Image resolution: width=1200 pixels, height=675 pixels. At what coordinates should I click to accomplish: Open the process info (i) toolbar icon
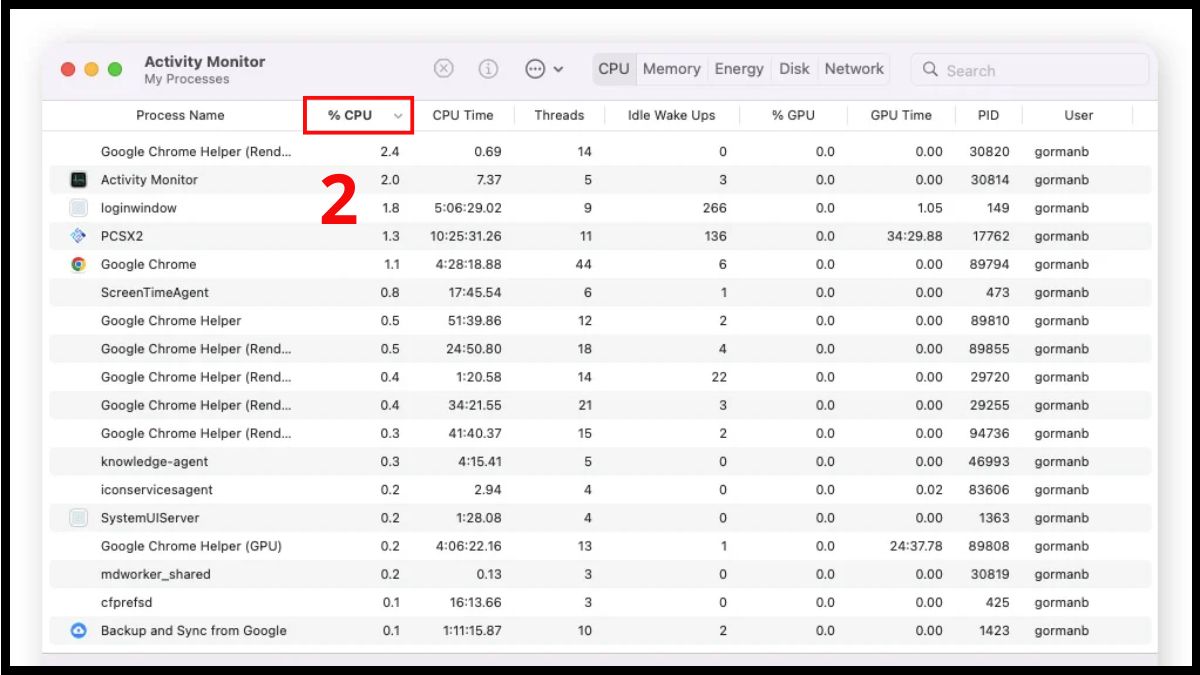tap(488, 69)
